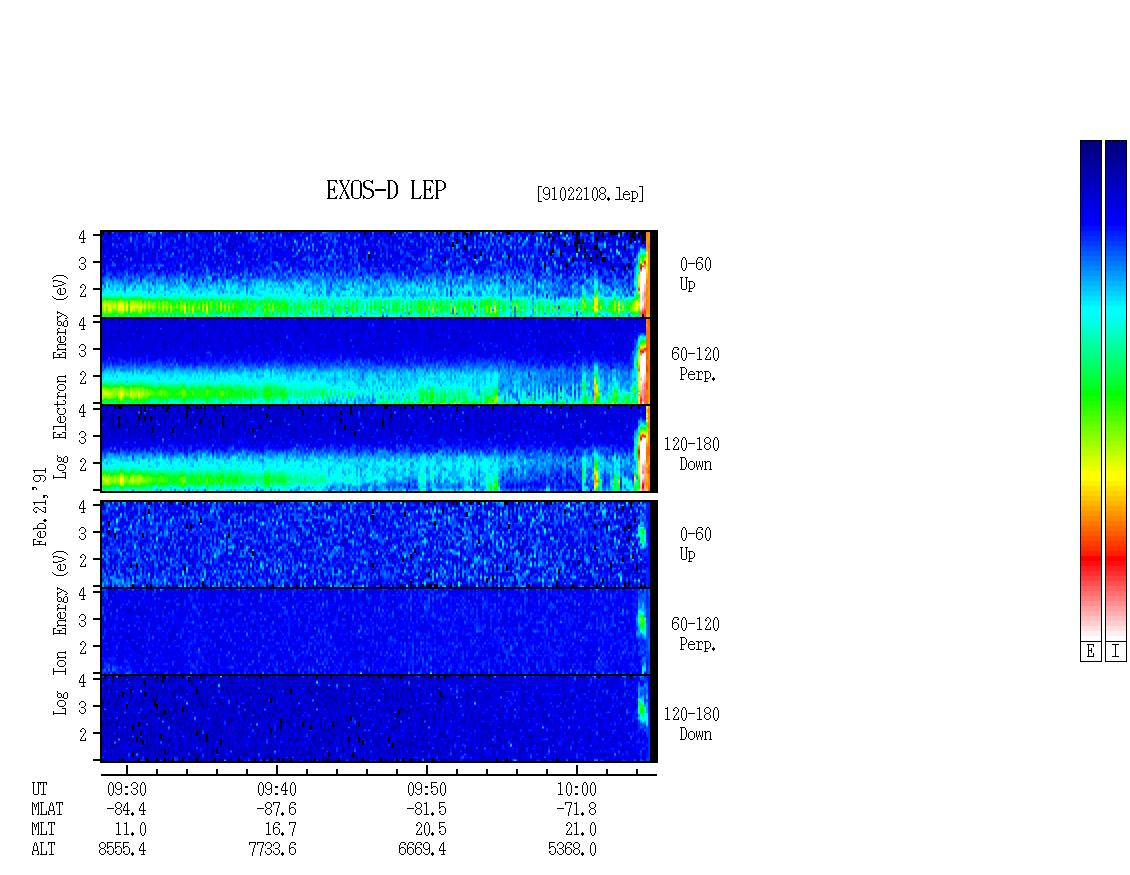Select the 09:50 time tick label

(427, 789)
